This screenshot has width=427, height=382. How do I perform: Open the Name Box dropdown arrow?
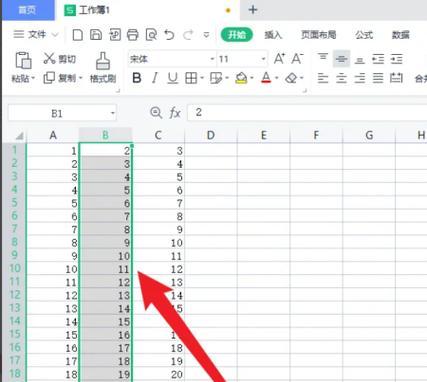(113, 113)
